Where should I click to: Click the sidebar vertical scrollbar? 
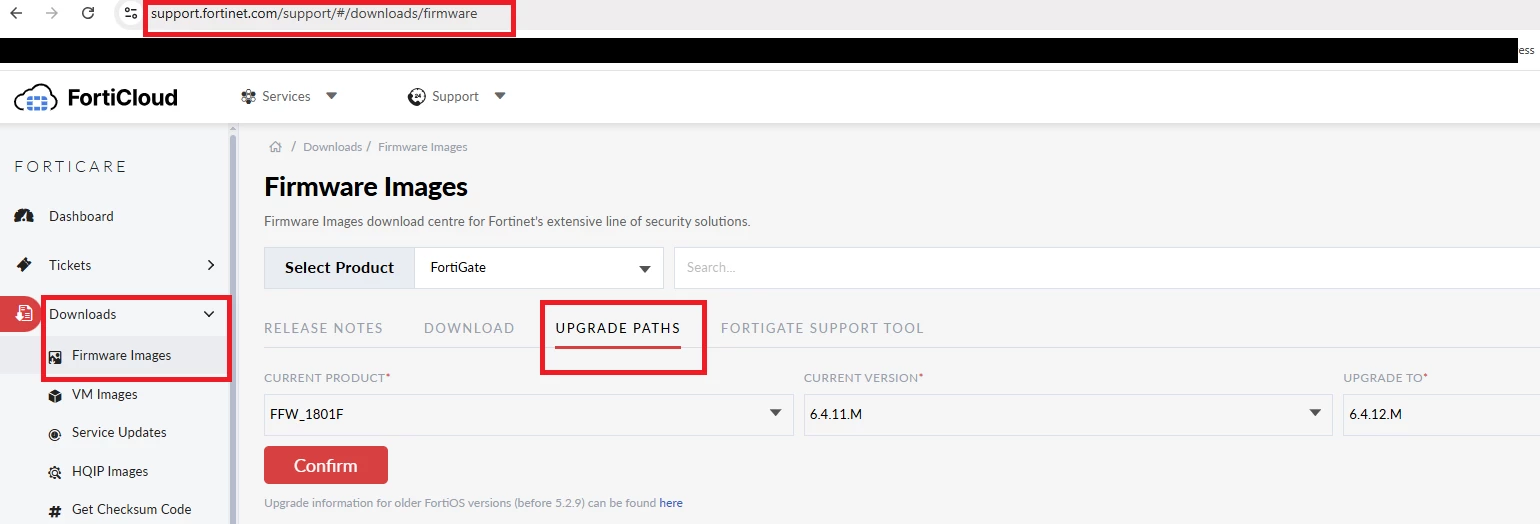tap(233, 330)
